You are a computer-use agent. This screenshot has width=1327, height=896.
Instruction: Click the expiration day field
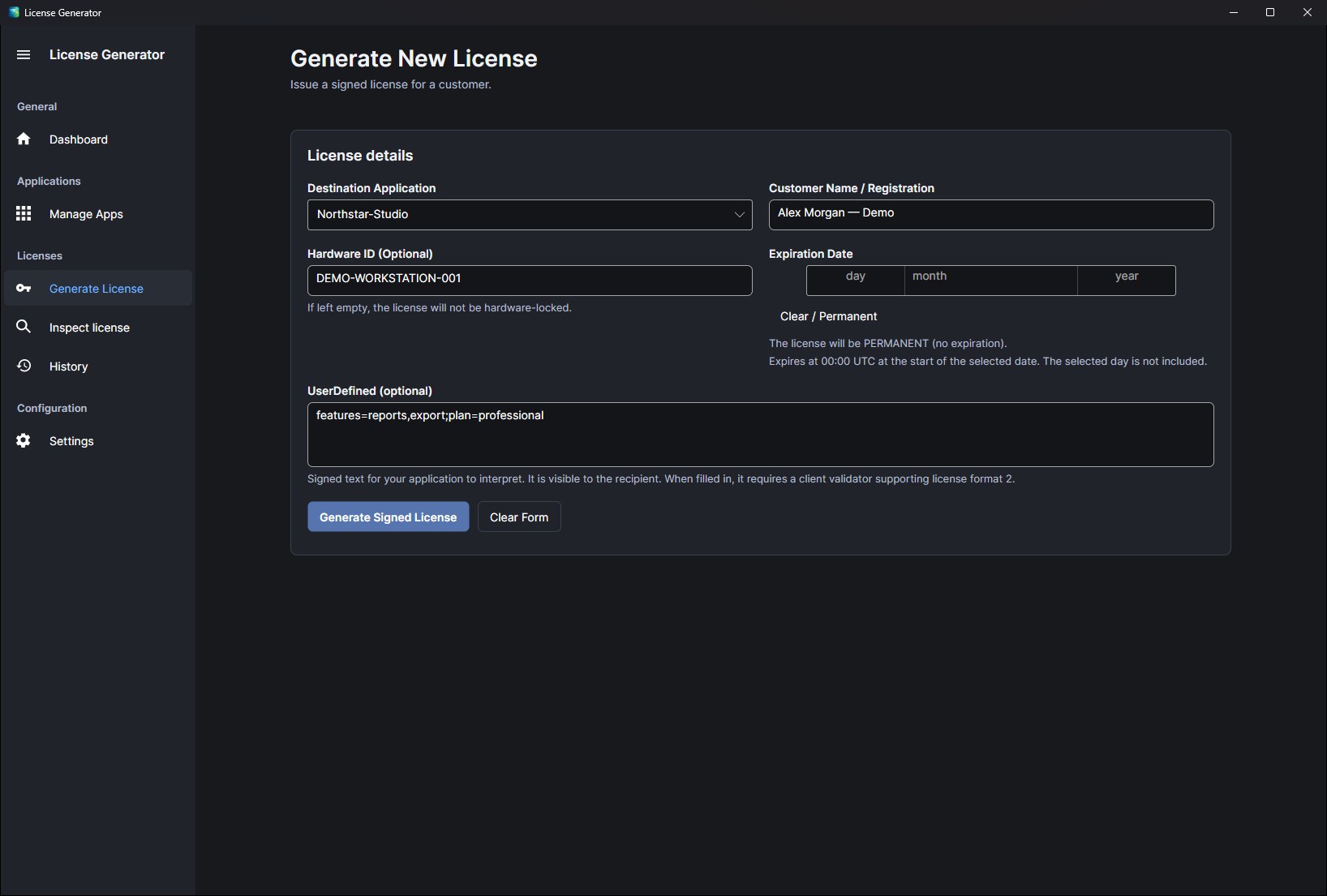pos(856,280)
